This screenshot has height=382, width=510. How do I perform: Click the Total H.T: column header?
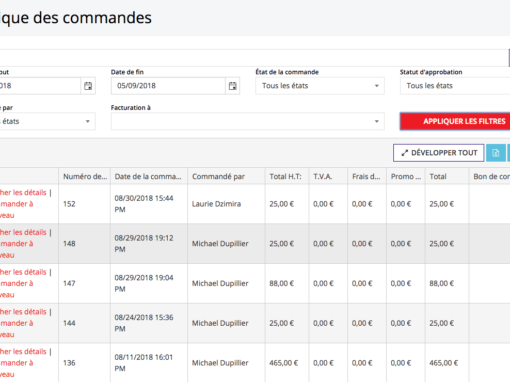[287, 176]
